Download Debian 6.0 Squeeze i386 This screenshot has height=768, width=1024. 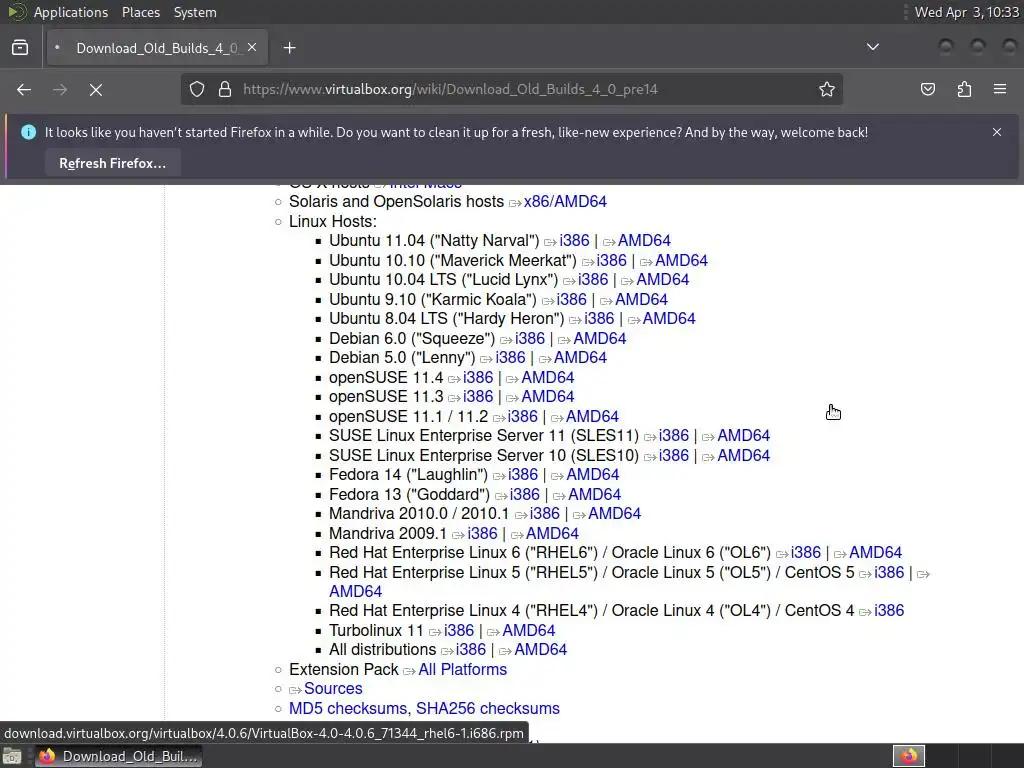(x=530, y=338)
